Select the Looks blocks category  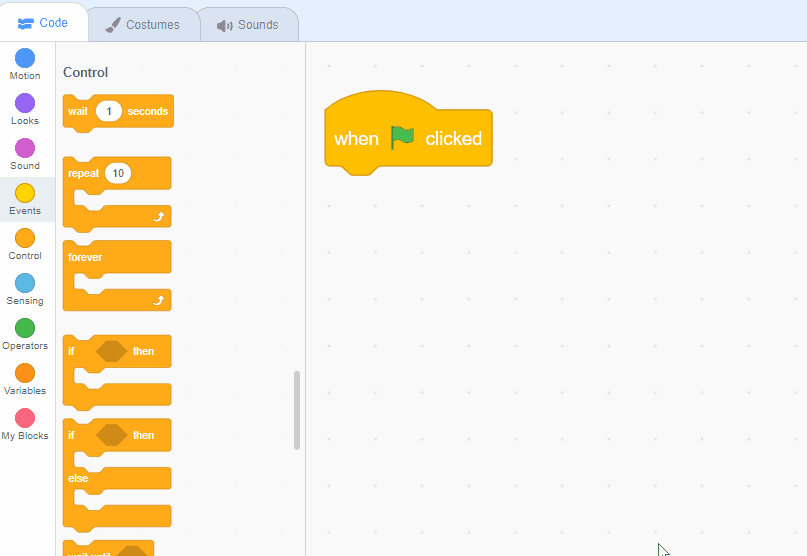25,109
